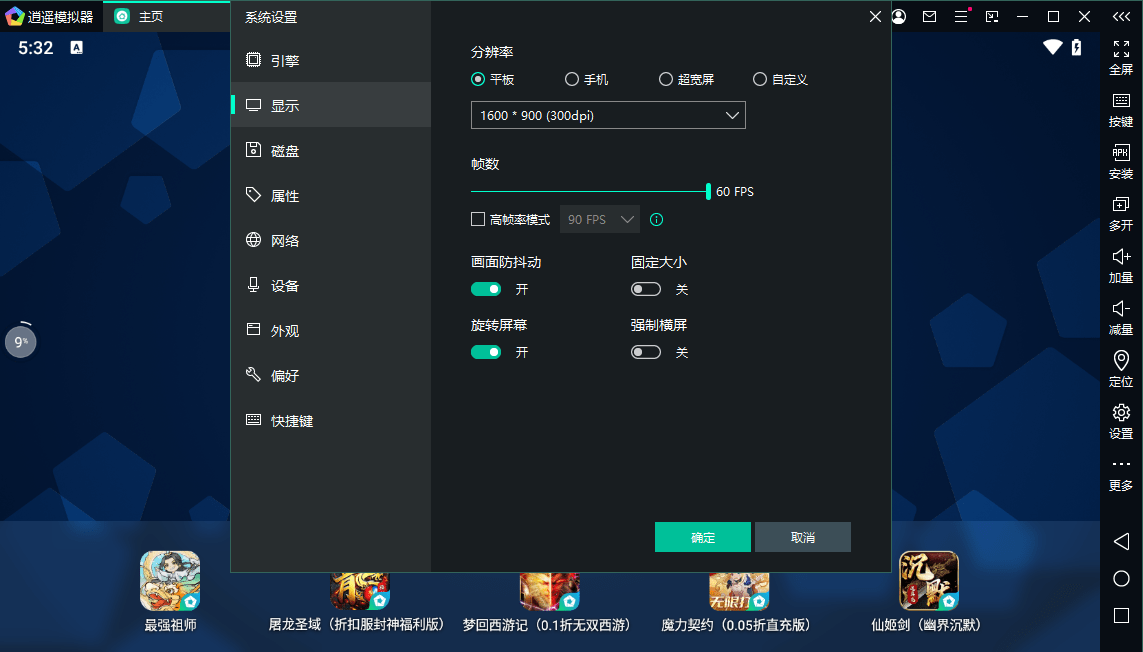The height and width of the screenshot is (652, 1143).
Task: Click the account avatar icon
Action: click(x=898, y=16)
